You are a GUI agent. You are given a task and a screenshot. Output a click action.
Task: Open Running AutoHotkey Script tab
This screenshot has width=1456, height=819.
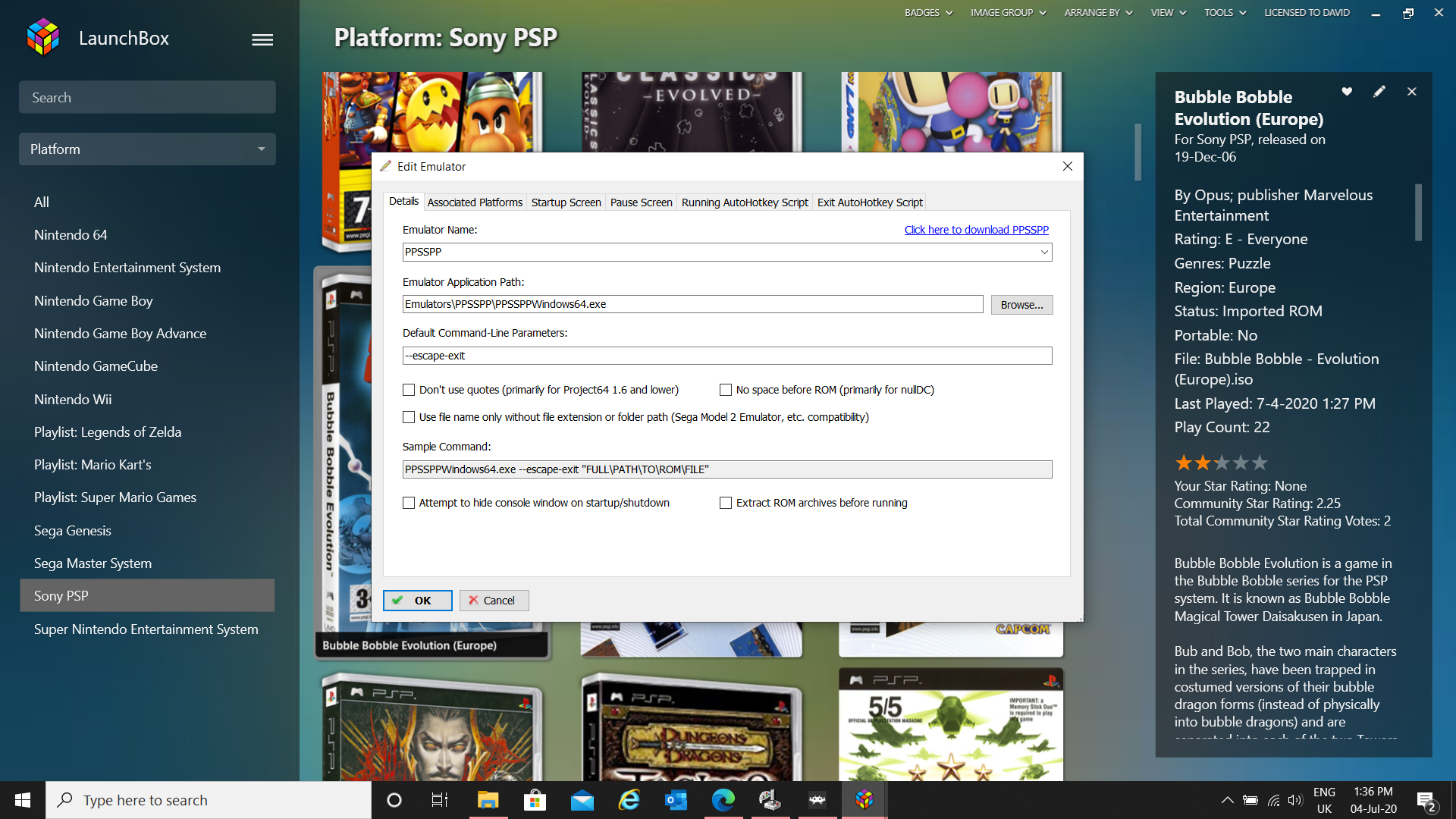click(745, 202)
